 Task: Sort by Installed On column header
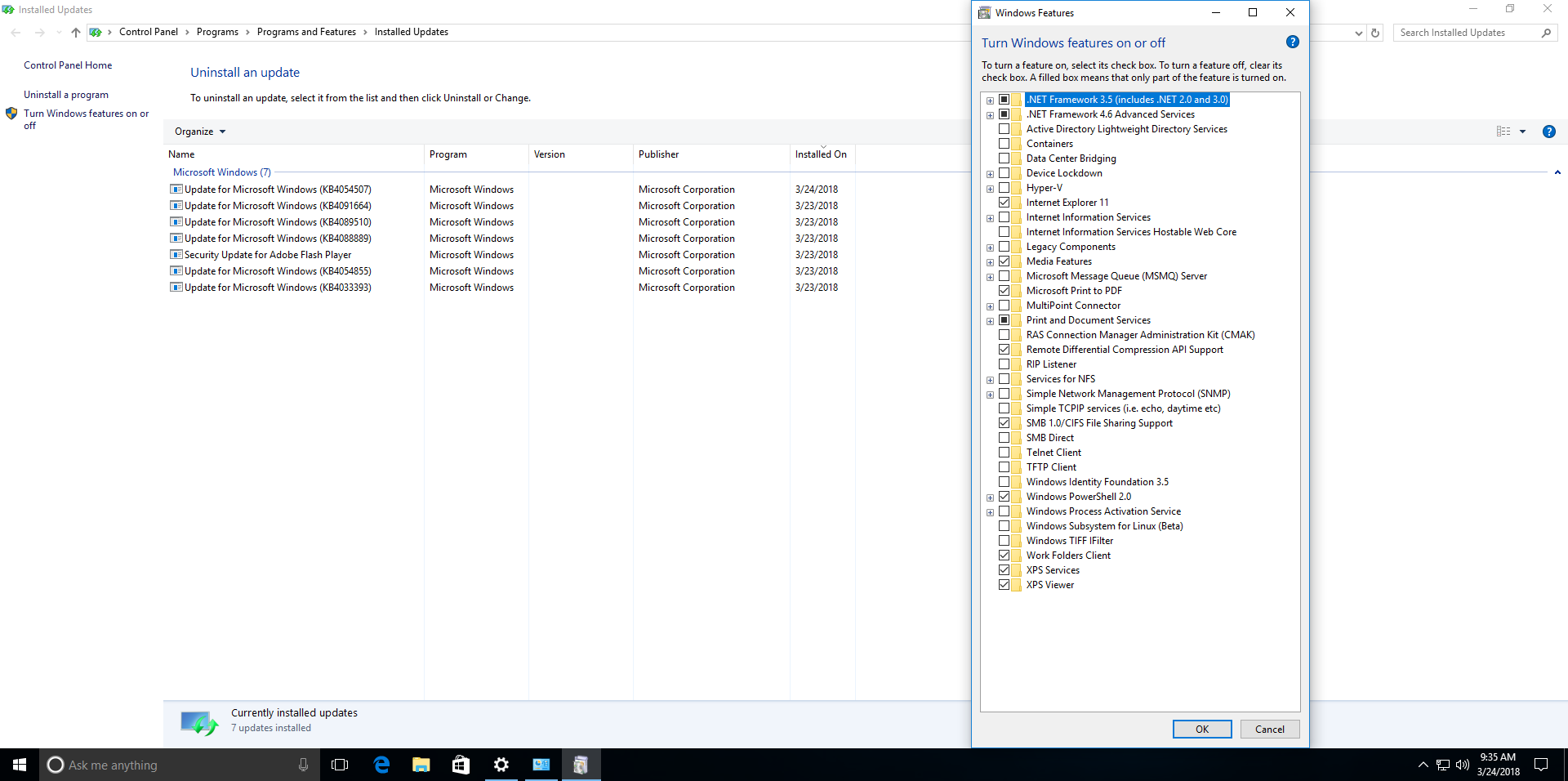click(x=822, y=154)
